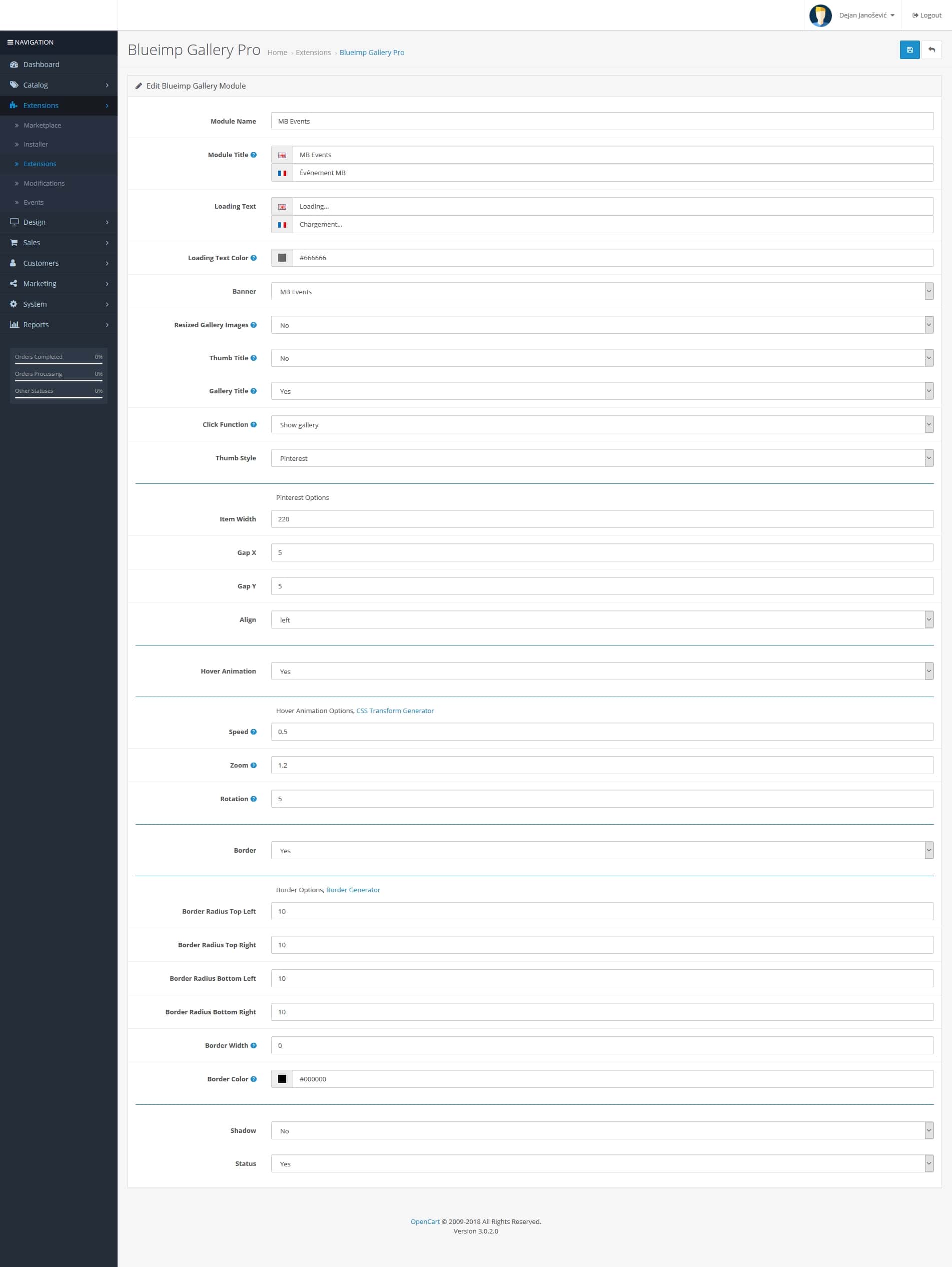This screenshot has width=952, height=1267.
Task: Click help icon next to Zoom
Action: [254, 766]
